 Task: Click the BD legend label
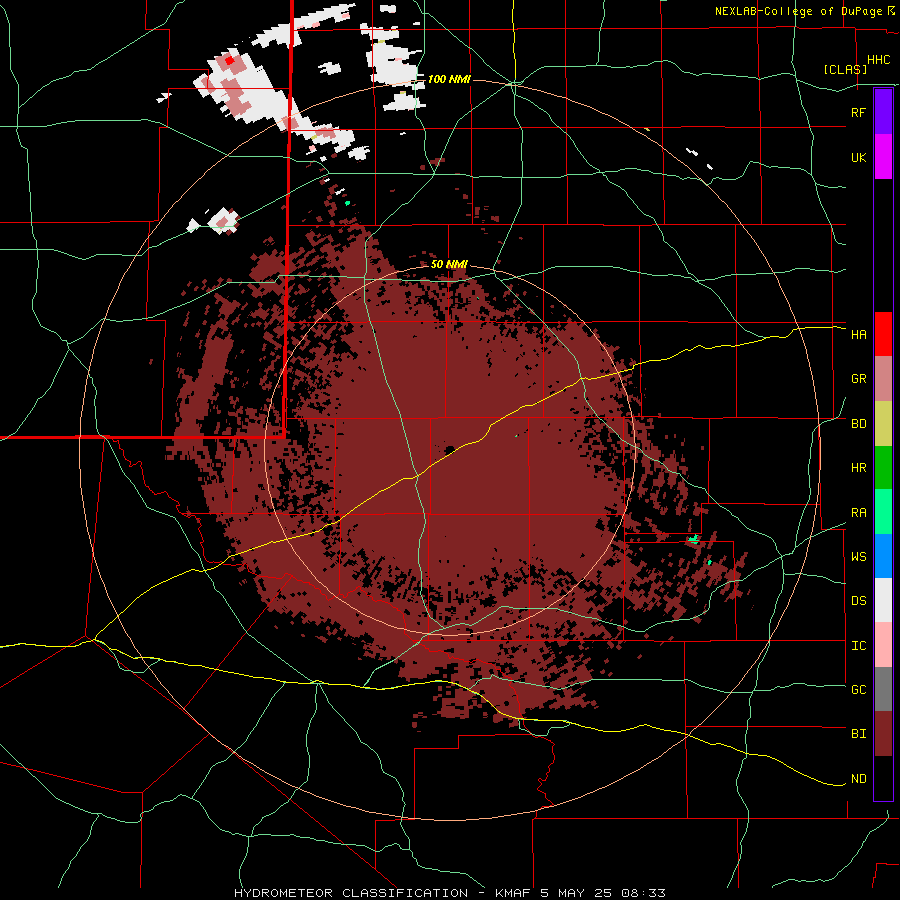point(858,424)
